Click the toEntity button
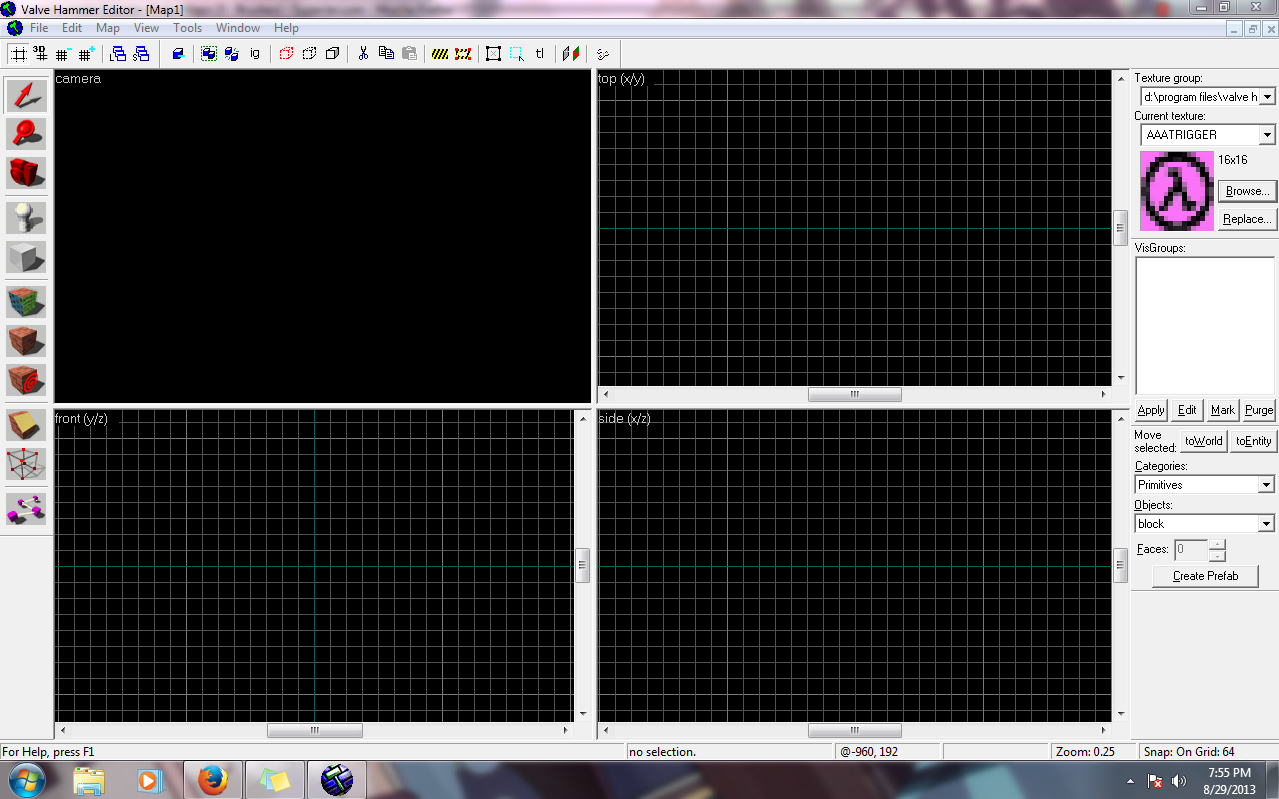The height and width of the screenshot is (799, 1279). (x=1253, y=441)
